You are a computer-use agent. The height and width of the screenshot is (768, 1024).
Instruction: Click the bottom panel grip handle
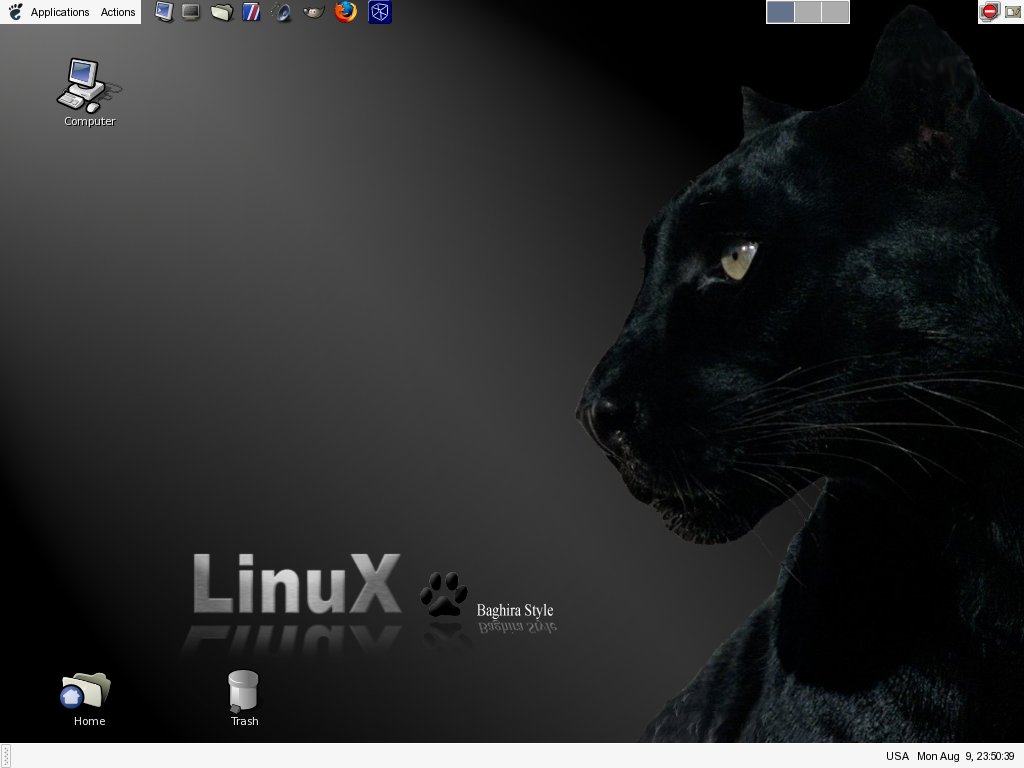point(5,756)
